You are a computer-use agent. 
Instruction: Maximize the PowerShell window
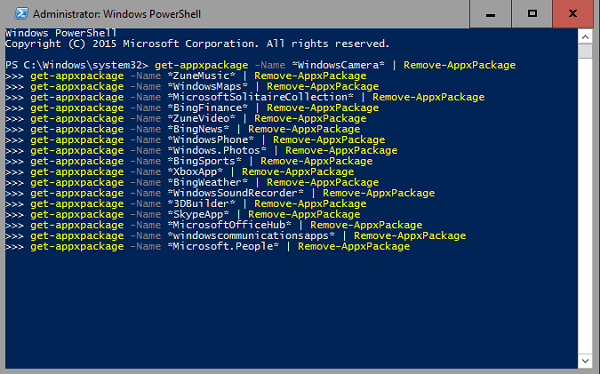click(x=532, y=14)
